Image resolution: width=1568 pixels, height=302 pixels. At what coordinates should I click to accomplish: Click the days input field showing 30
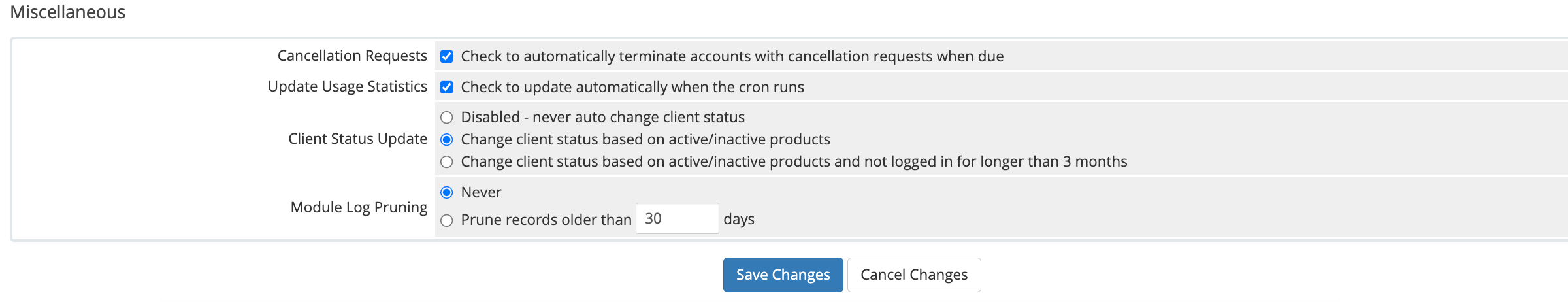click(678, 218)
